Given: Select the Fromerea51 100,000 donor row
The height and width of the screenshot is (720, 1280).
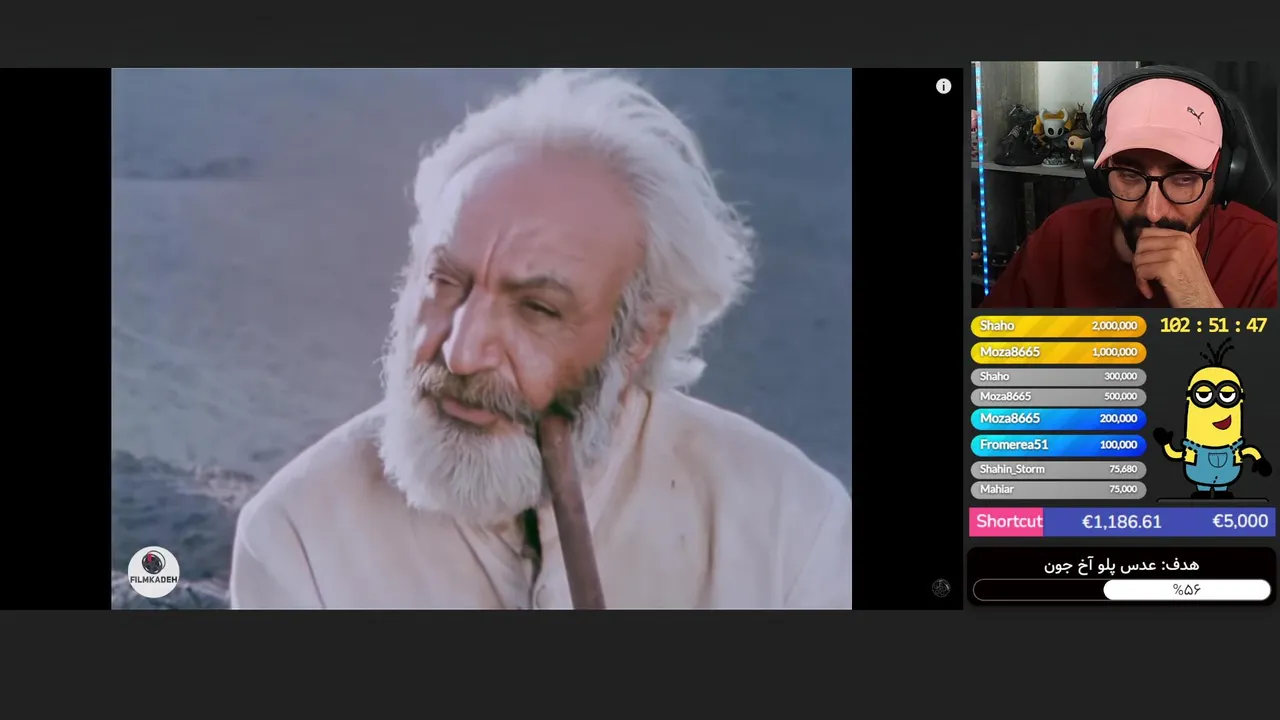Looking at the screenshot, I should point(1058,445).
